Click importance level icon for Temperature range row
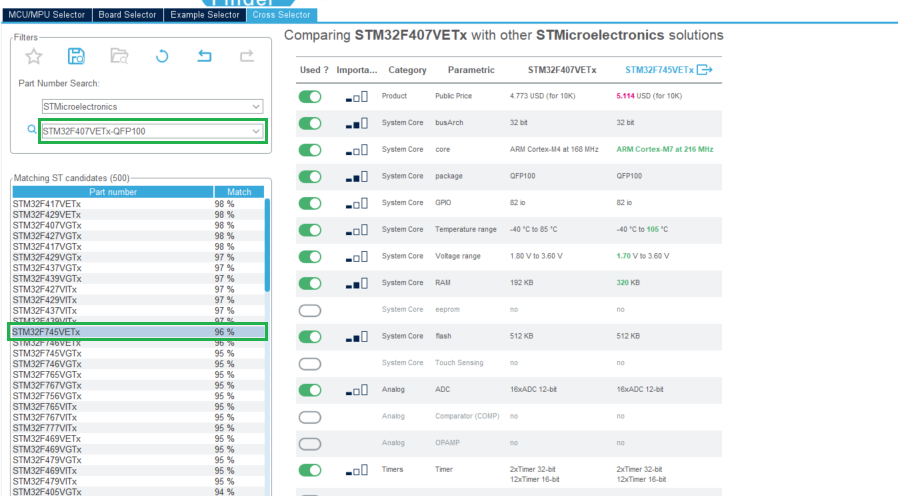The height and width of the screenshot is (496, 898). click(x=357, y=230)
